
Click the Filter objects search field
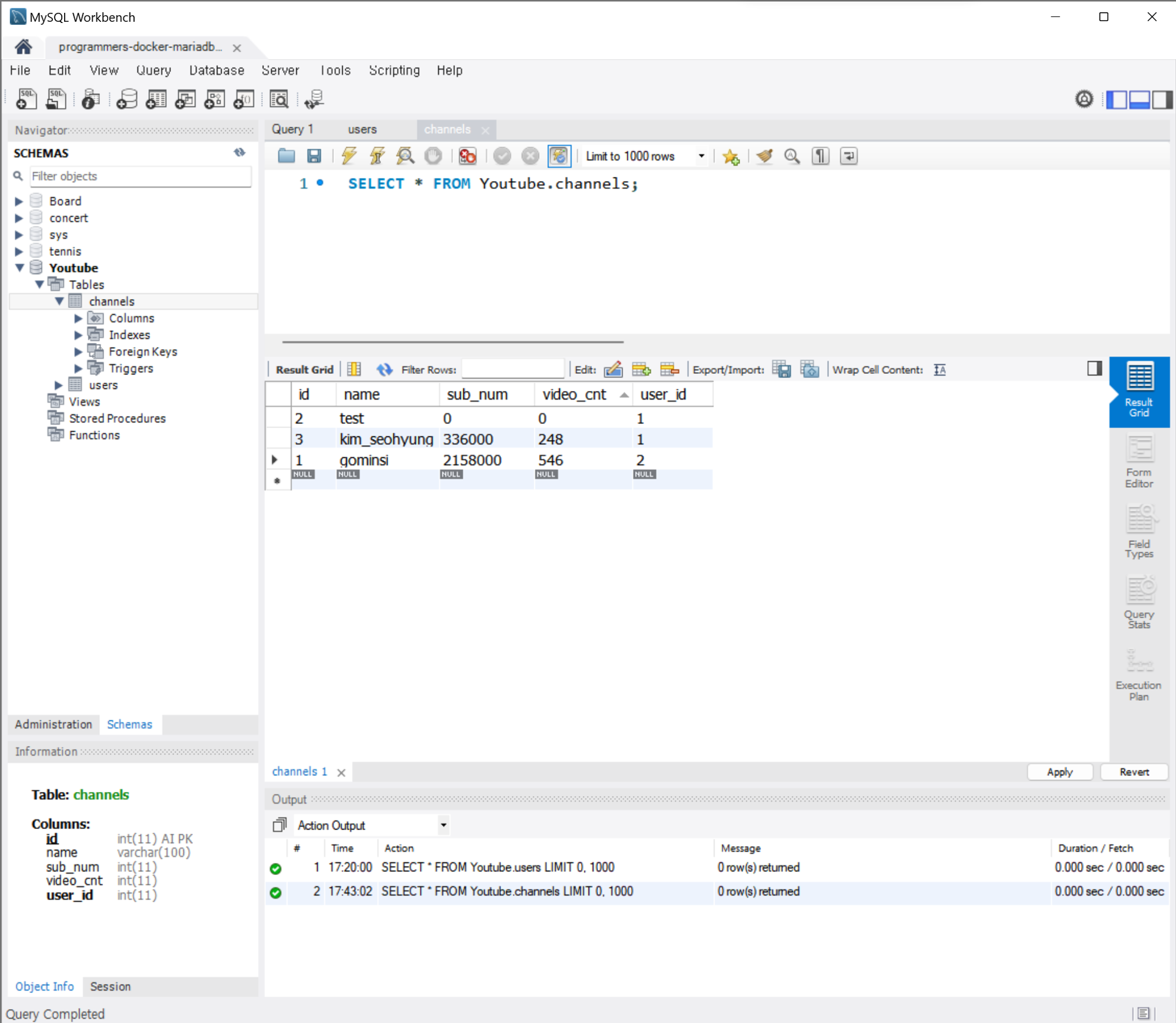tap(140, 176)
